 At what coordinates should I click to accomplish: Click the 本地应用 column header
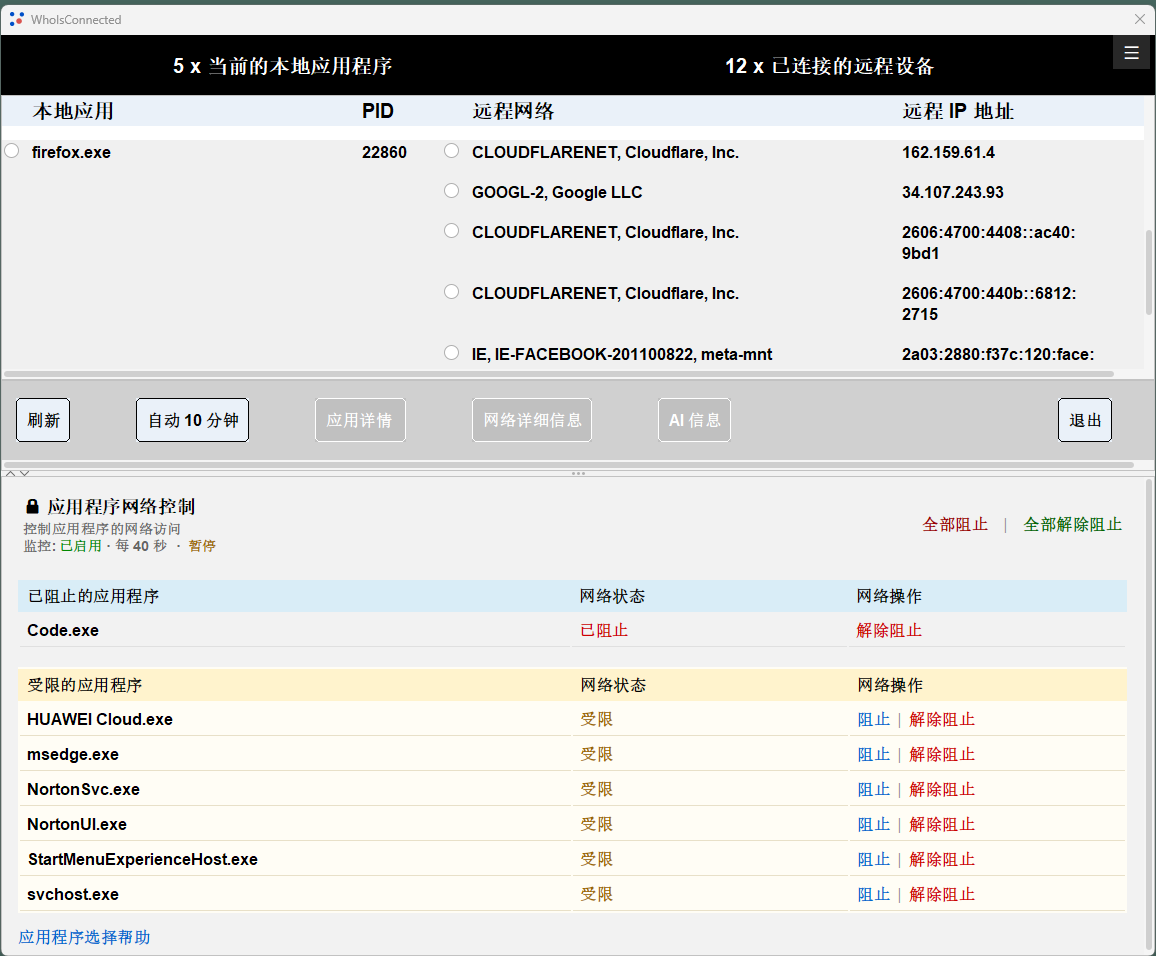pos(73,111)
